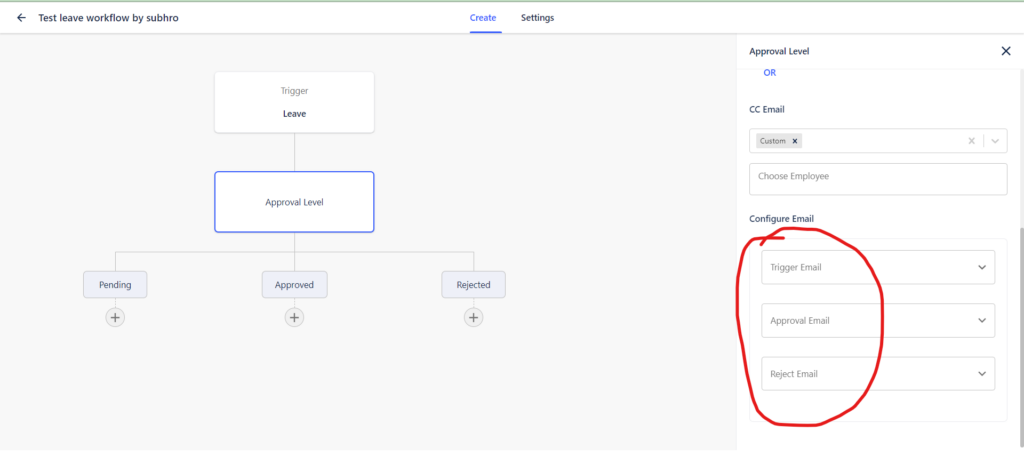Select the Trigger Leave node
This screenshot has width=1024, height=456.
tap(295, 103)
